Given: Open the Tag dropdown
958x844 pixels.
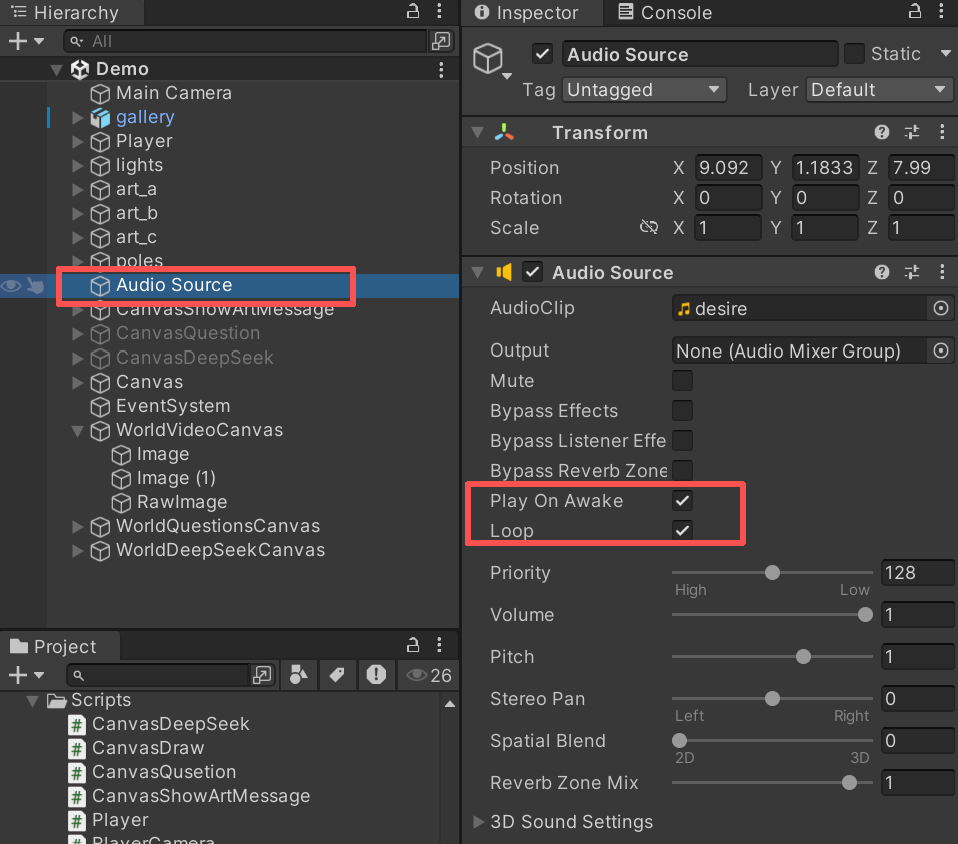Looking at the screenshot, I should [x=644, y=90].
